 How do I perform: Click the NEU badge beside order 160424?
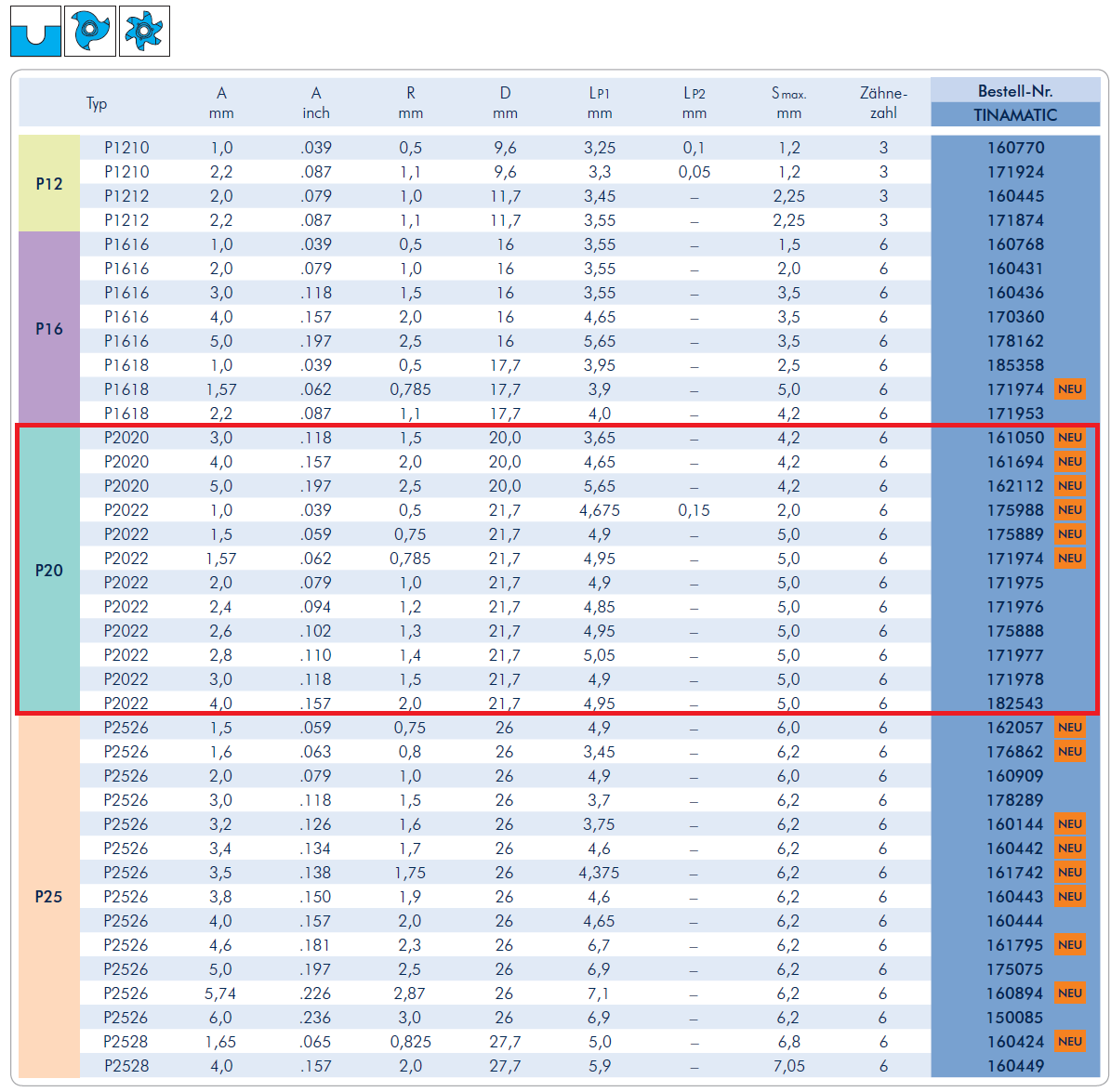1069,1042
